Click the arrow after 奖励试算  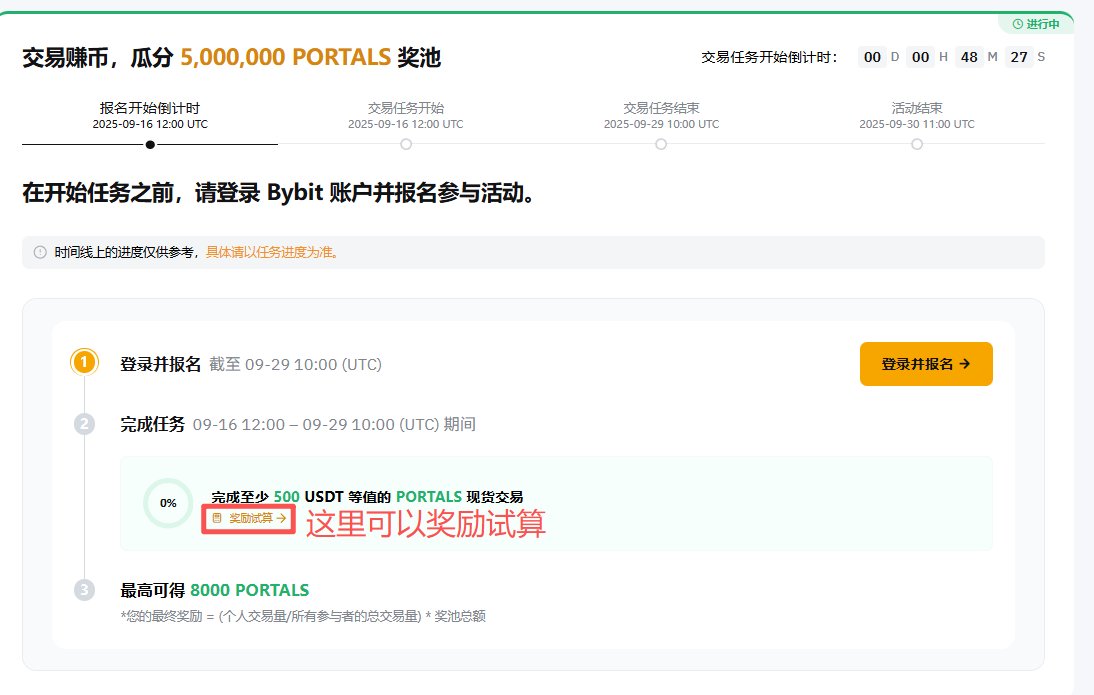280,518
